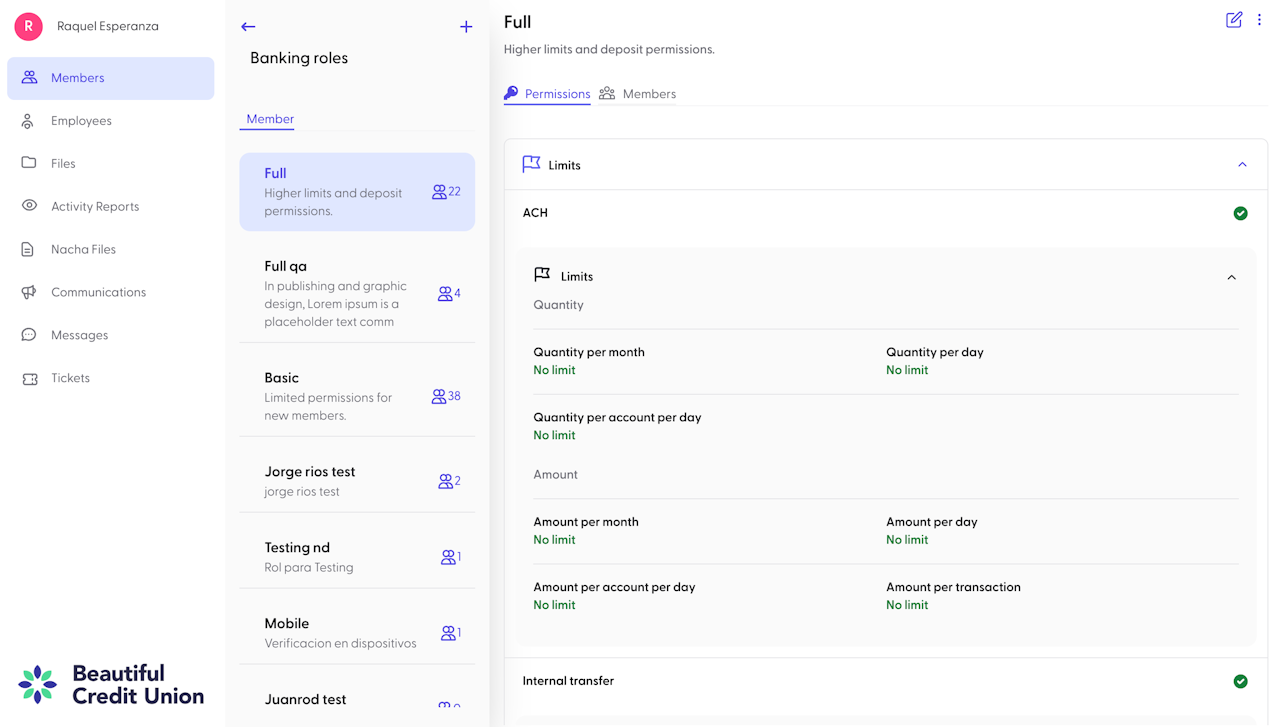Toggle the Internal transfer green checkmark
The height and width of the screenshot is (727, 1280).
point(1240,681)
